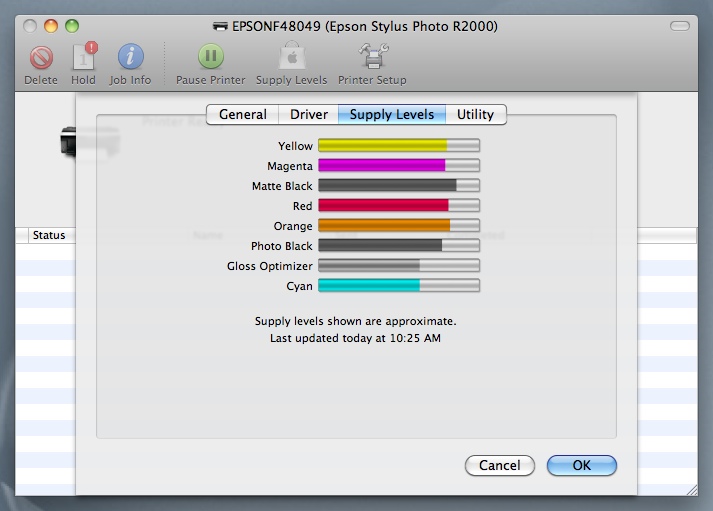This screenshot has height=511, width=713.
Task: Click the Cancel button
Action: coord(500,465)
